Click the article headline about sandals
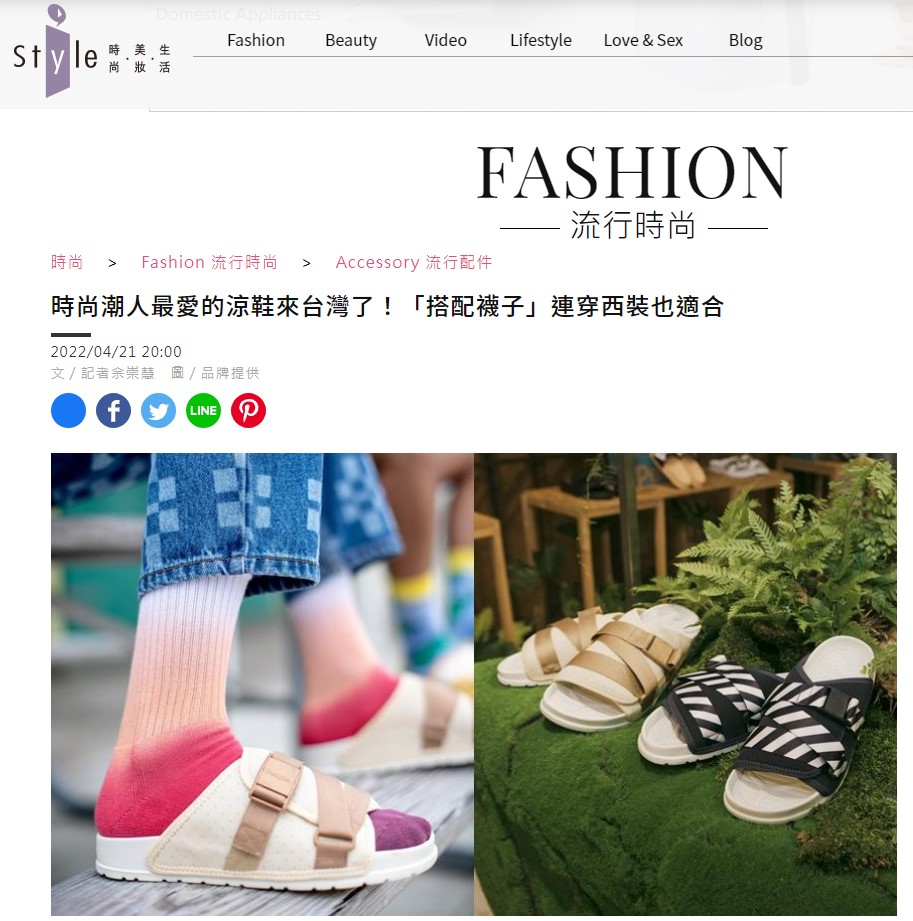The image size is (913, 921). point(387,307)
